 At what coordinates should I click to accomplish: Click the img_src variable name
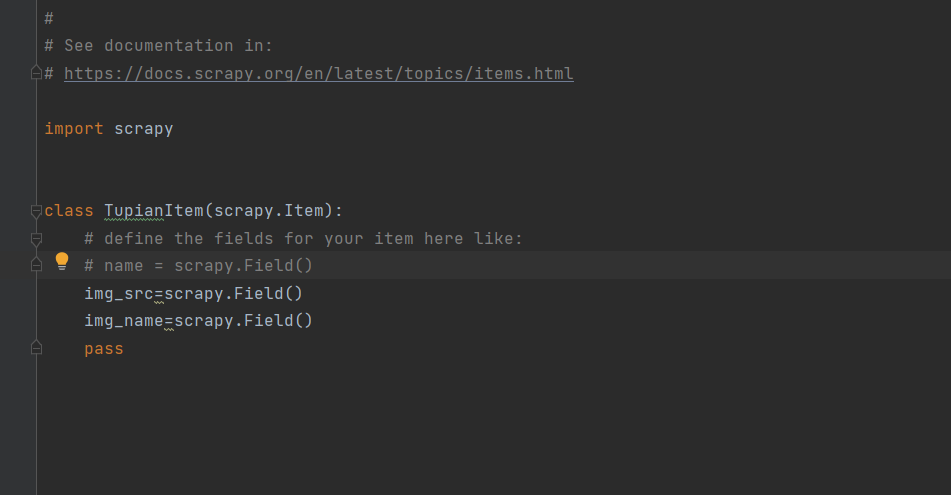(119, 294)
